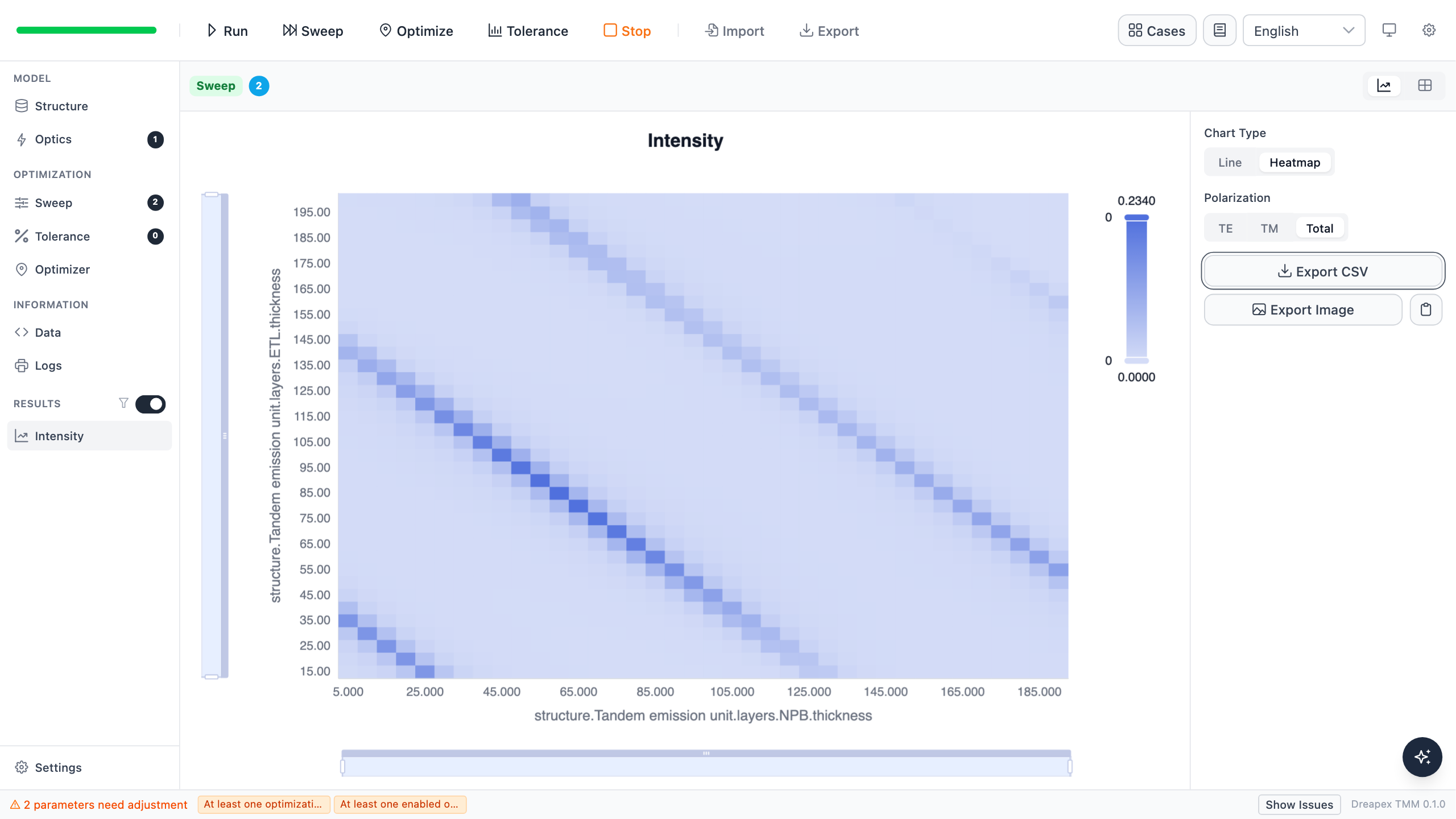
Task: Open Data in the sidebar
Action: click(89, 333)
